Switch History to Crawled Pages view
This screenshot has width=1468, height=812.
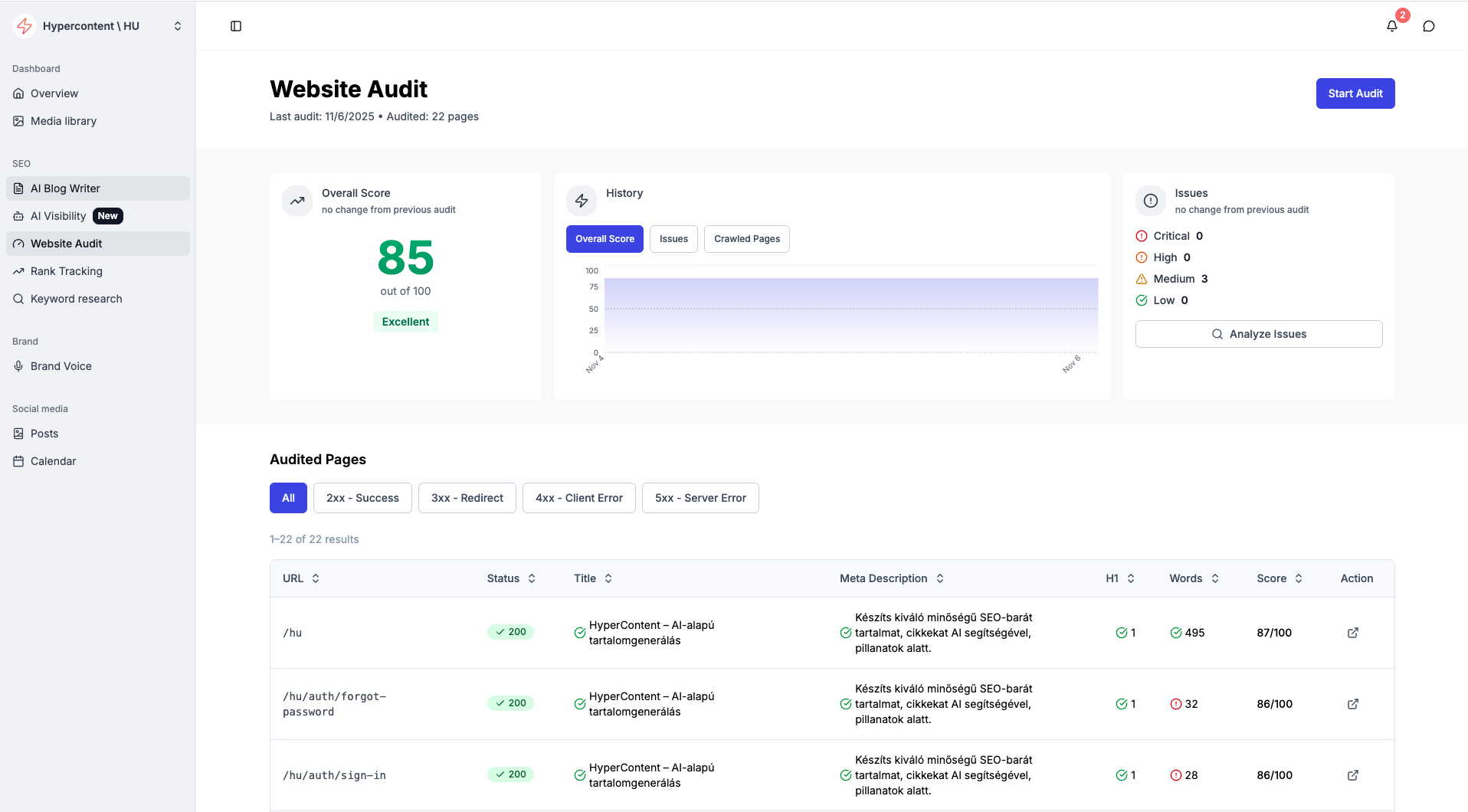(746, 238)
